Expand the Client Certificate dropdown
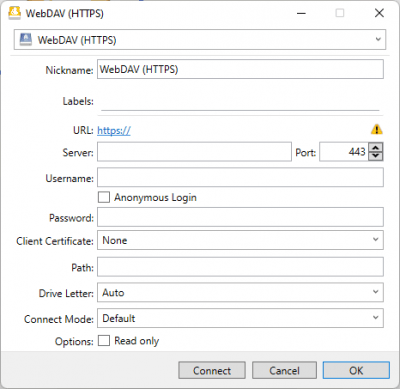 click(x=240, y=240)
